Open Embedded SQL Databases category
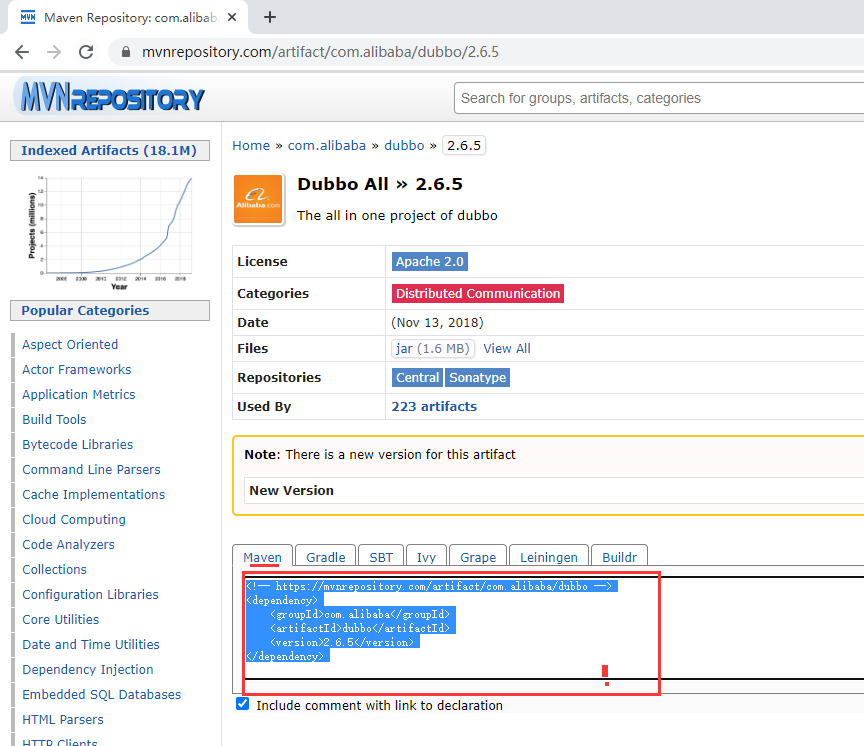This screenshot has width=864, height=746. coord(101,694)
